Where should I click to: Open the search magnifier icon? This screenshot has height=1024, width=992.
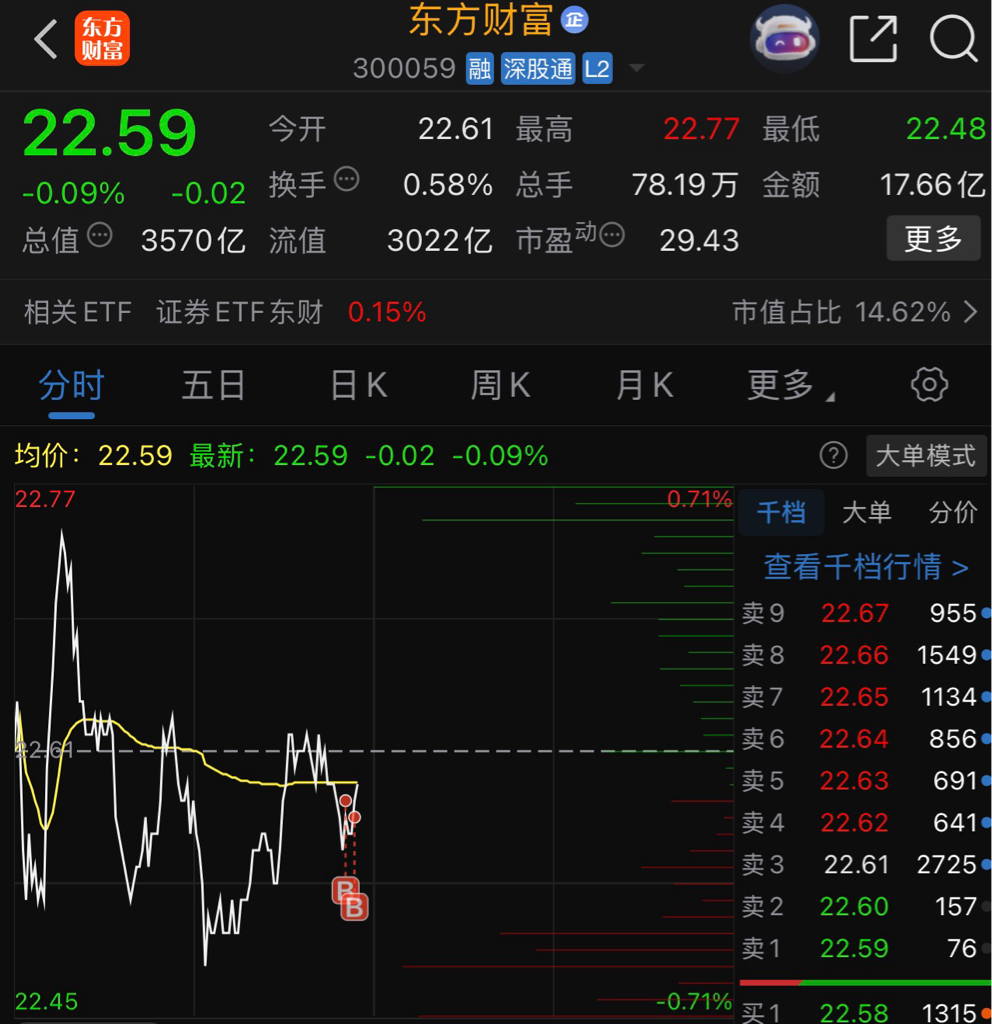pos(953,39)
